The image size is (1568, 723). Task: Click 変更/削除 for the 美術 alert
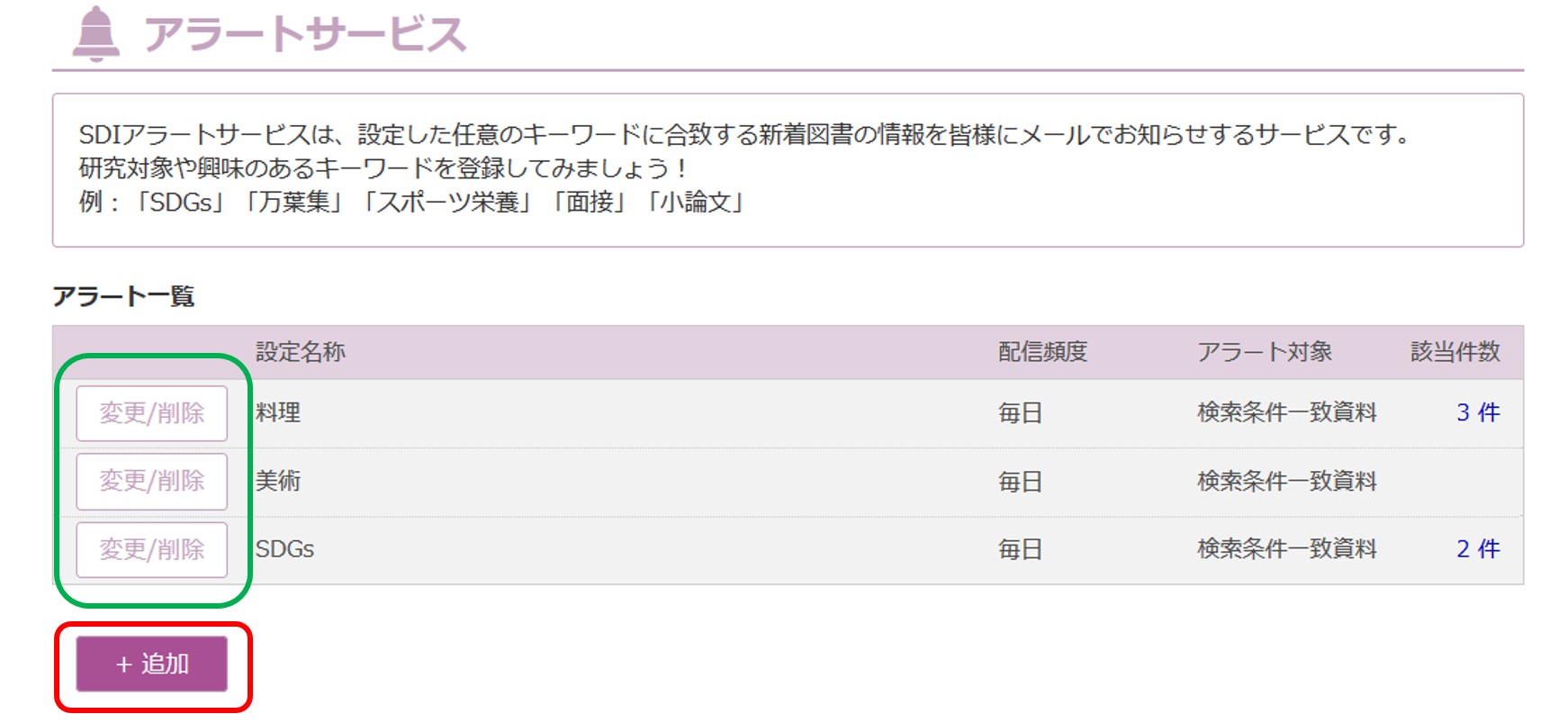pyautogui.click(x=151, y=482)
